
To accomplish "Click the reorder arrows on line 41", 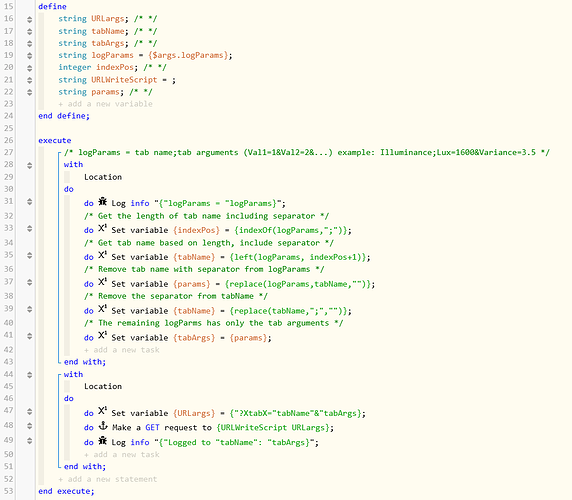I will tap(30, 336).
